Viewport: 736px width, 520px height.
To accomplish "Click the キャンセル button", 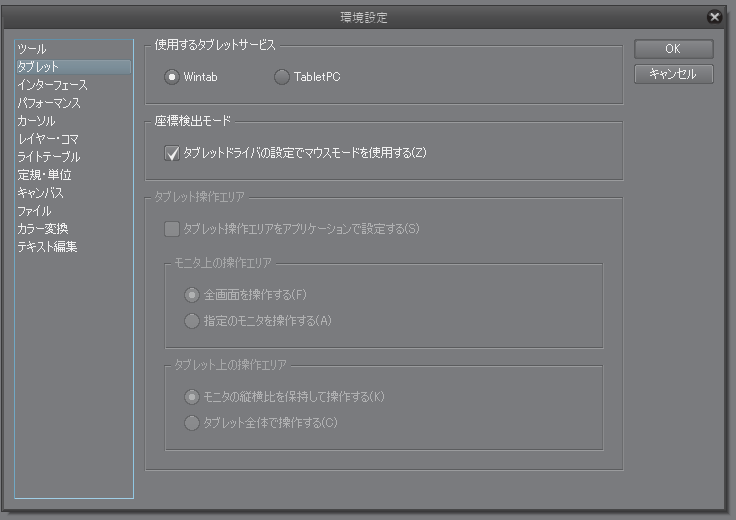I will [x=674, y=74].
